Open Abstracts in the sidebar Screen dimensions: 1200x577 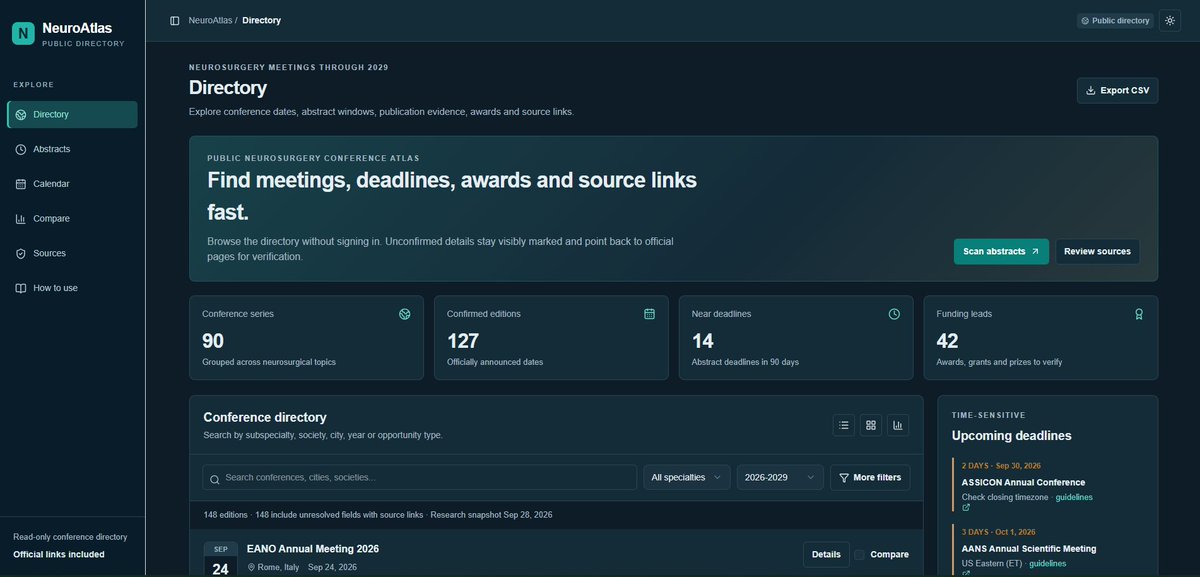(72, 149)
